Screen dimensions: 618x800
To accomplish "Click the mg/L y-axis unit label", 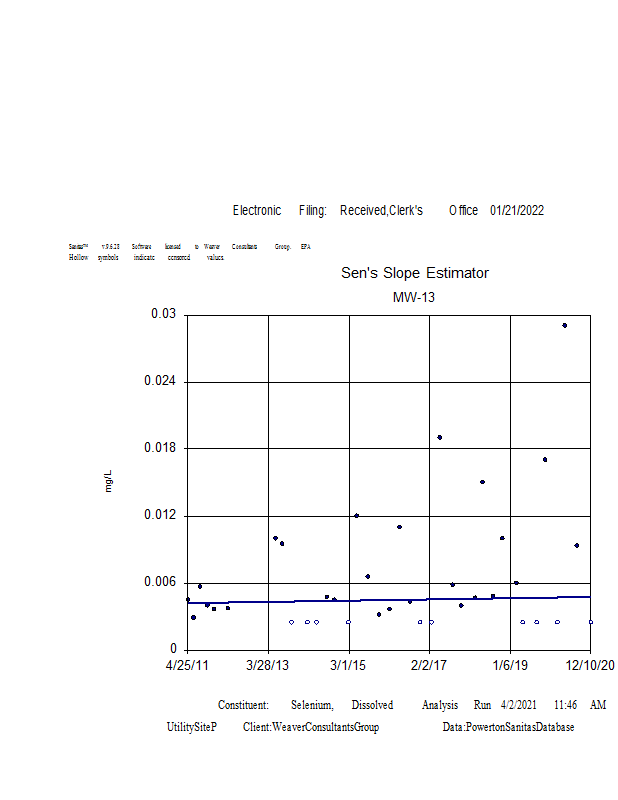I will (x=109, y=481).
